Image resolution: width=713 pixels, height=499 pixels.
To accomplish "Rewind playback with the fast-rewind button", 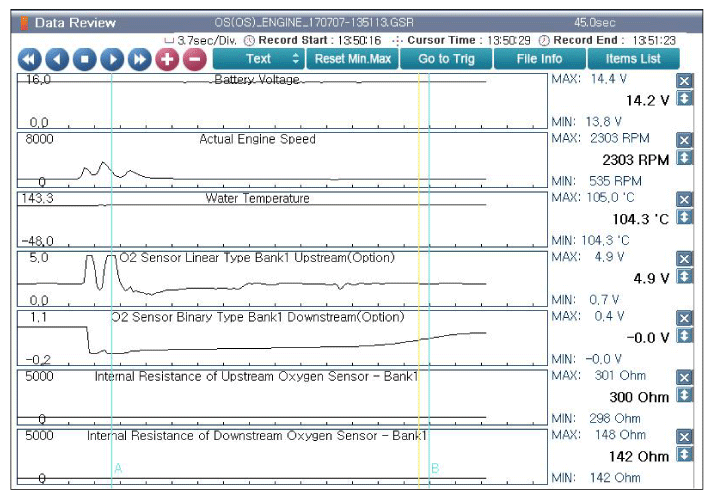I will [30, 59].
